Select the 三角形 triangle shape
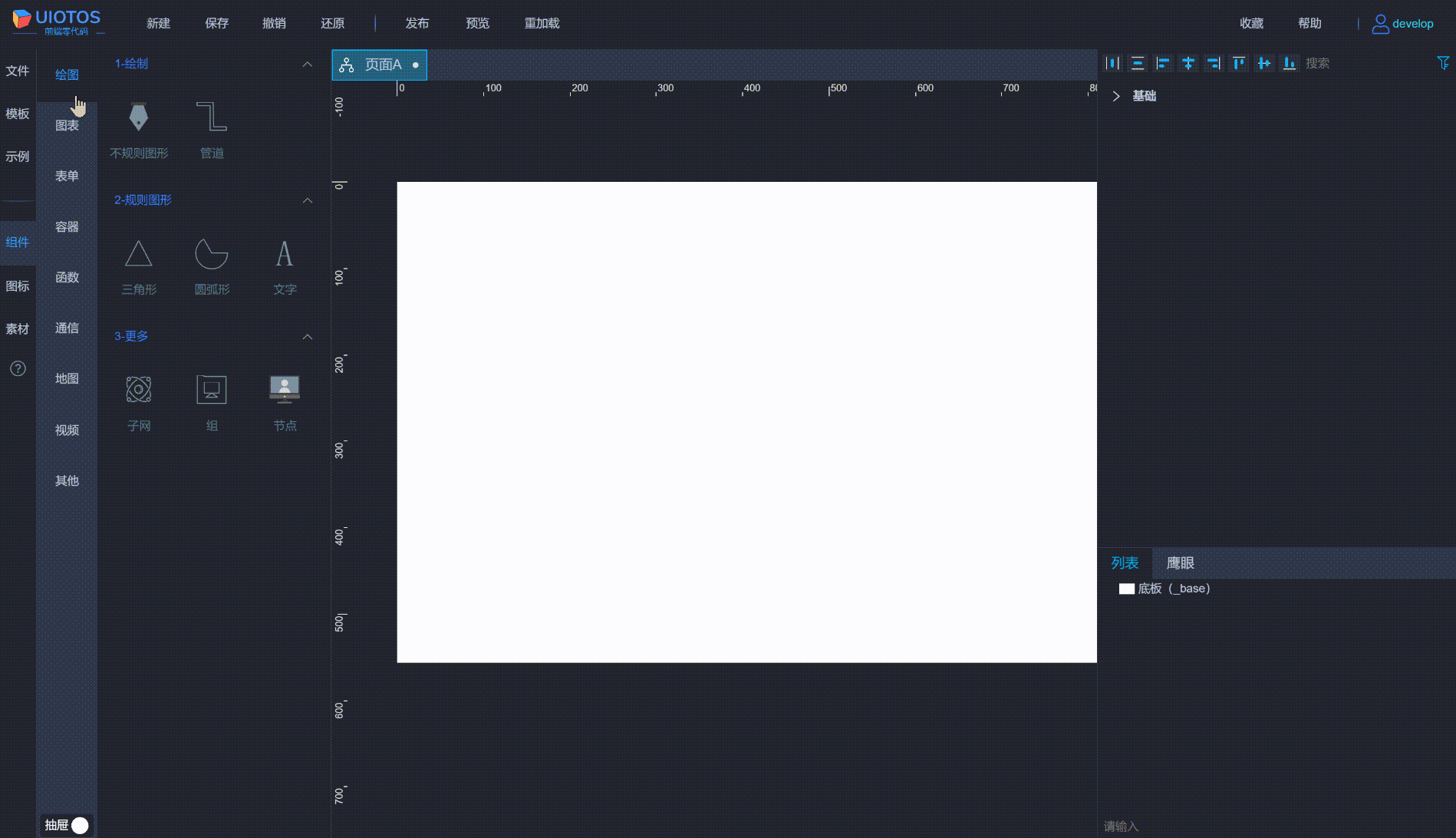1456x838 pixels. (138, 263)
